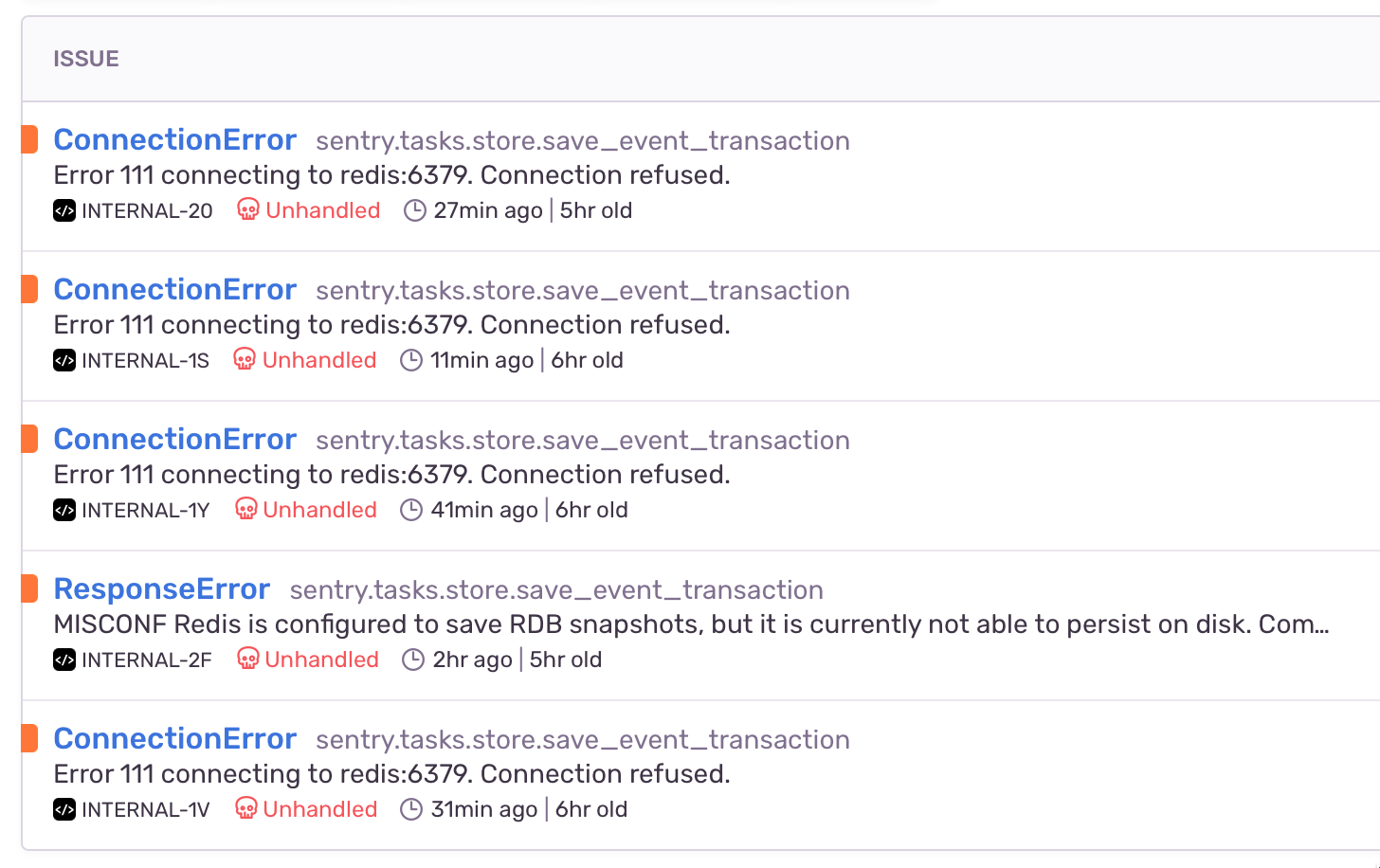Select the INTERNAL-20 short ID
The image size is (1380, 868).
[x=145, y=209]
